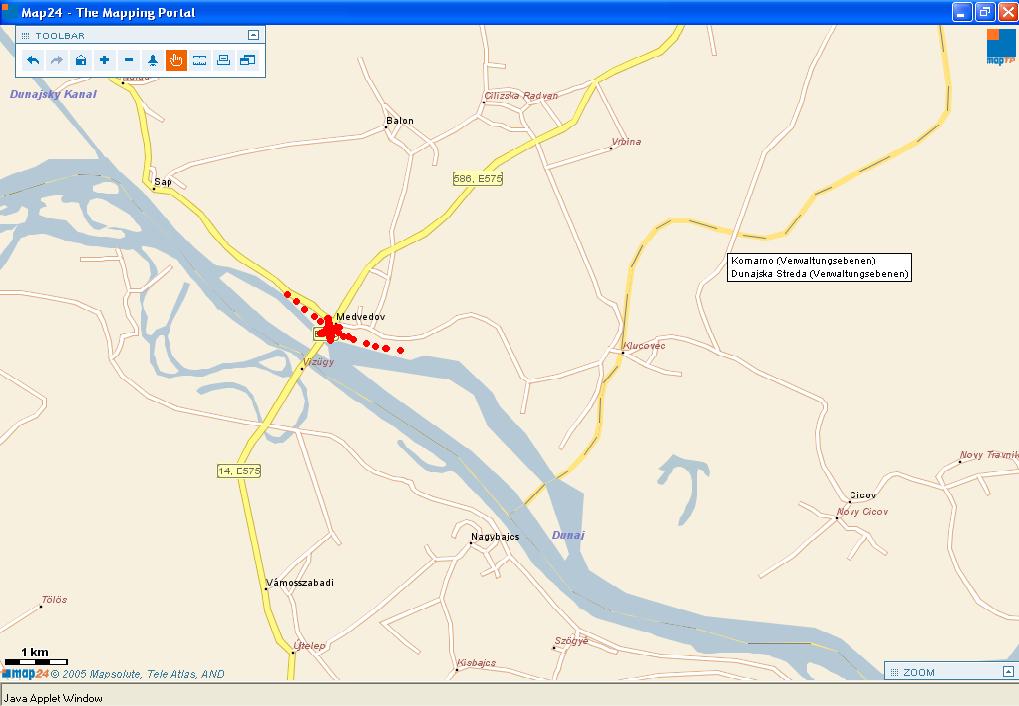Click the Novy Travnik label
The image size is (1019, 706).
click(988, 455)
